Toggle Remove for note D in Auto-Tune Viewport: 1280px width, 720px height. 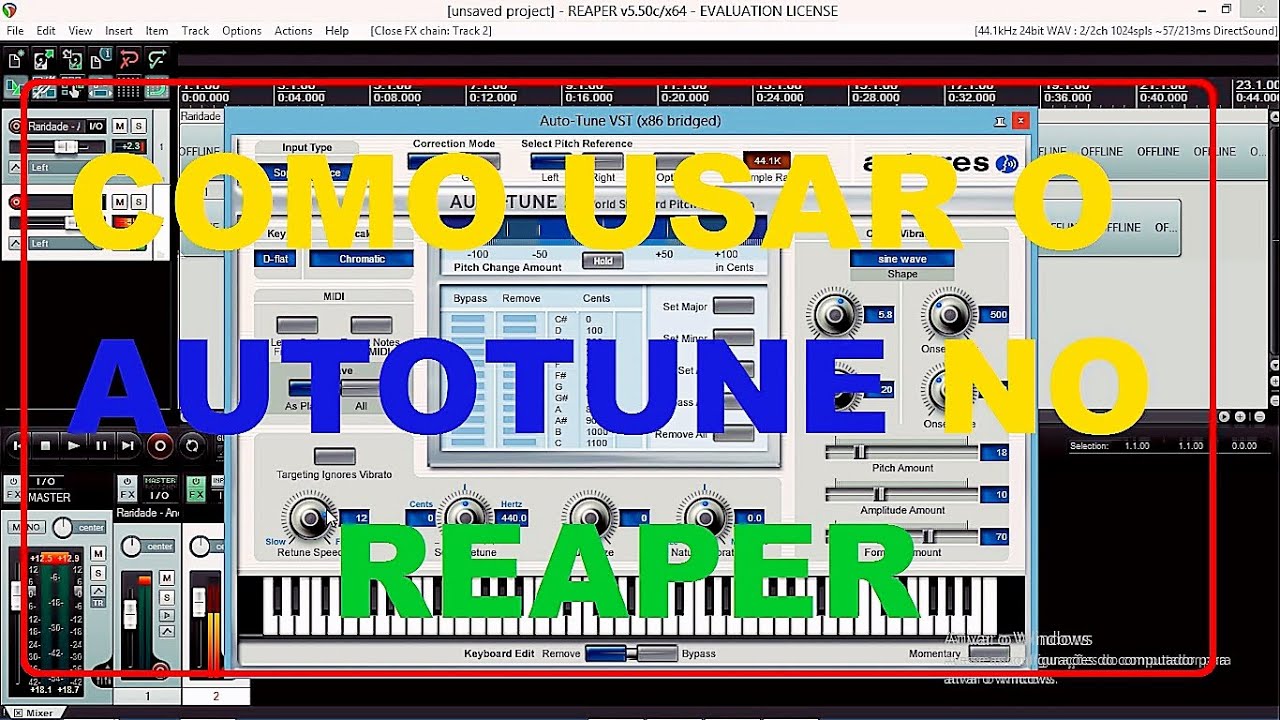coord(518,330)
